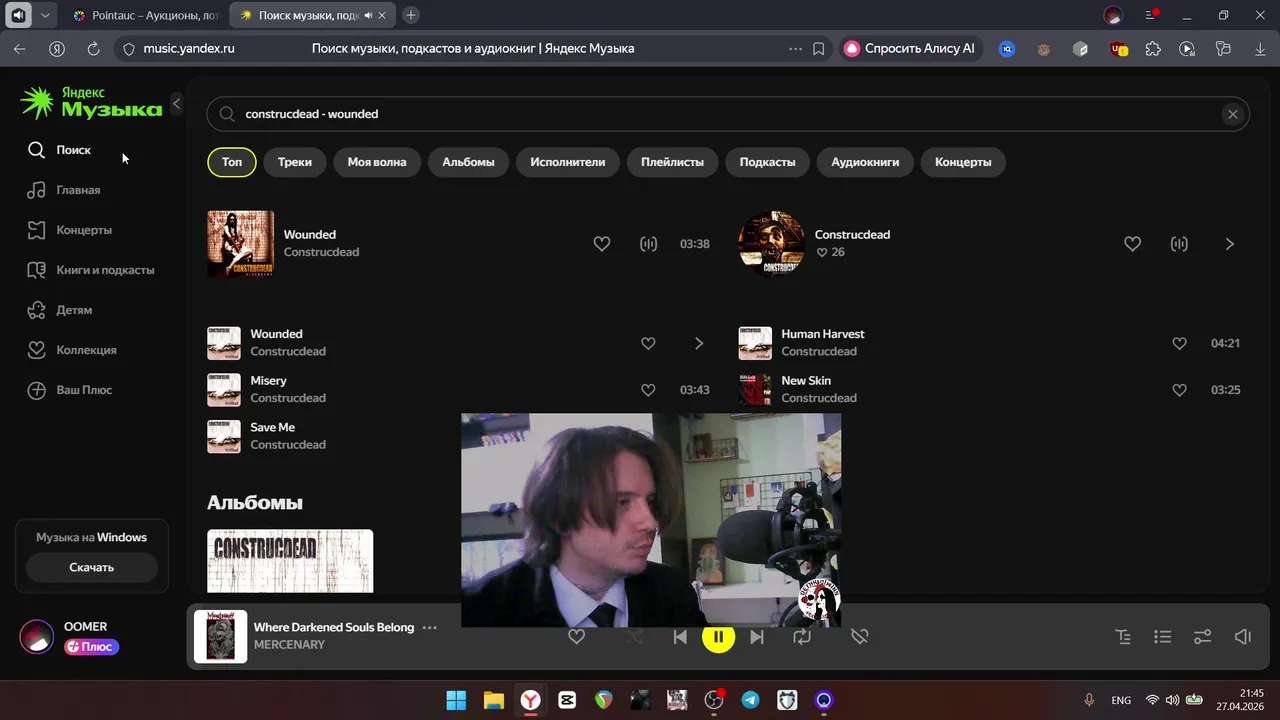Toggle repeat mode
The width and height of the screenshot is (1280, 720).
pos(802,637)
